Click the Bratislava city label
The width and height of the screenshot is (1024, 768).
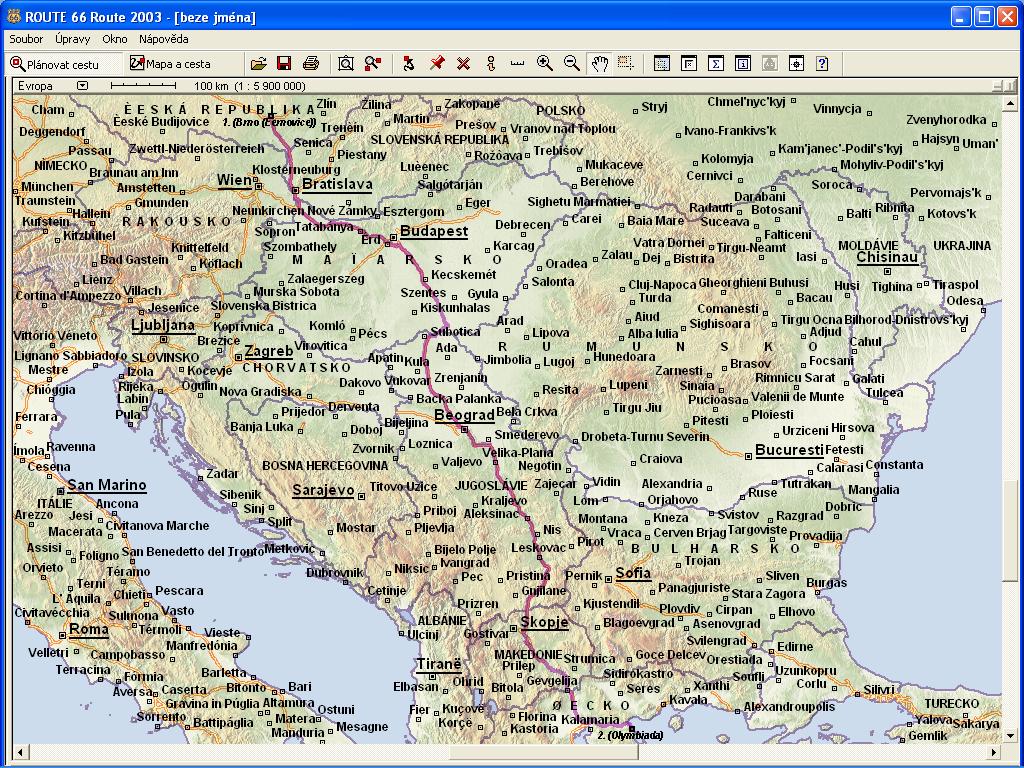point(337,184)
